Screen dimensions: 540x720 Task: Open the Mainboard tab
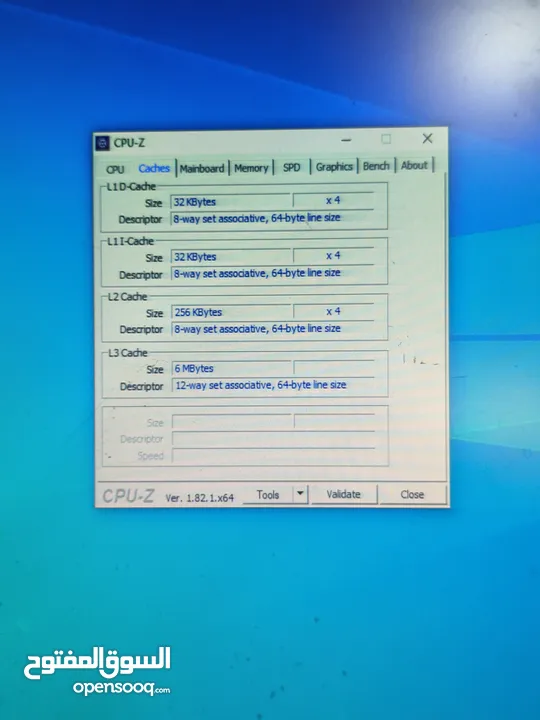202,169
